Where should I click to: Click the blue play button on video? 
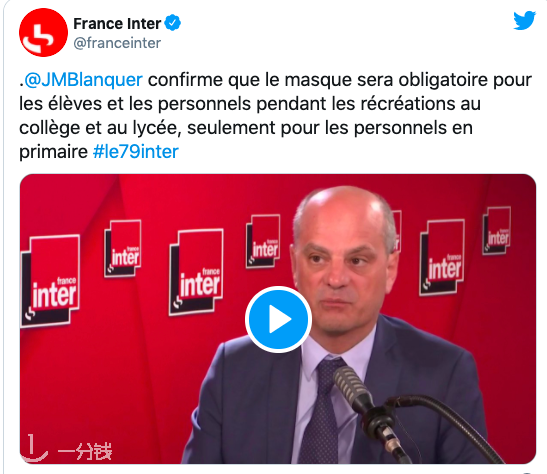pos(278,319)
